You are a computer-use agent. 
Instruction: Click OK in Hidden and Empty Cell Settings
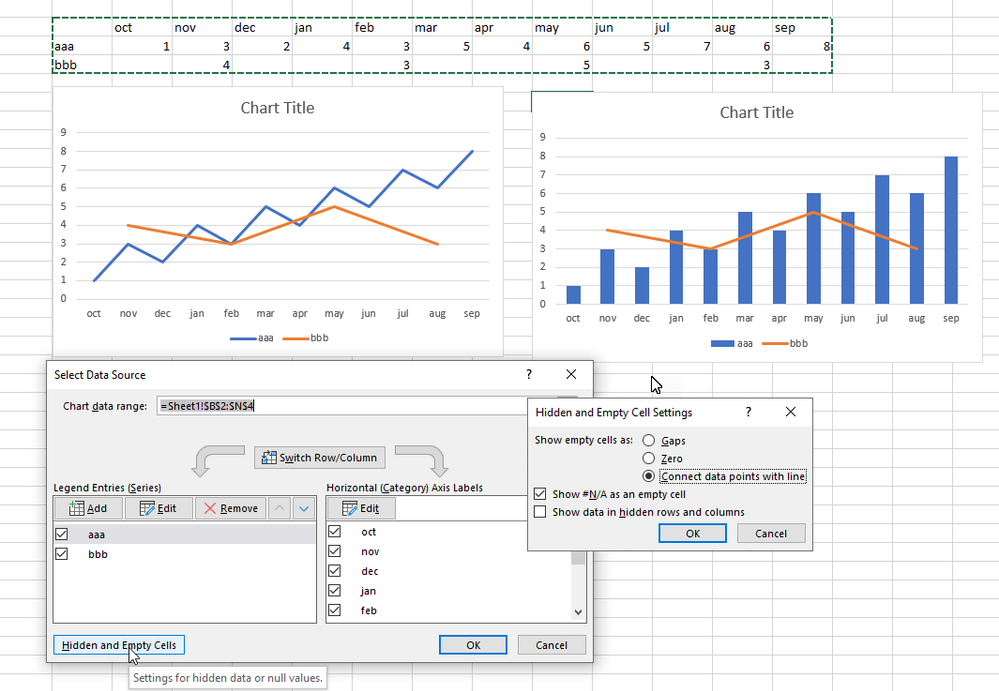coord(693,534)
